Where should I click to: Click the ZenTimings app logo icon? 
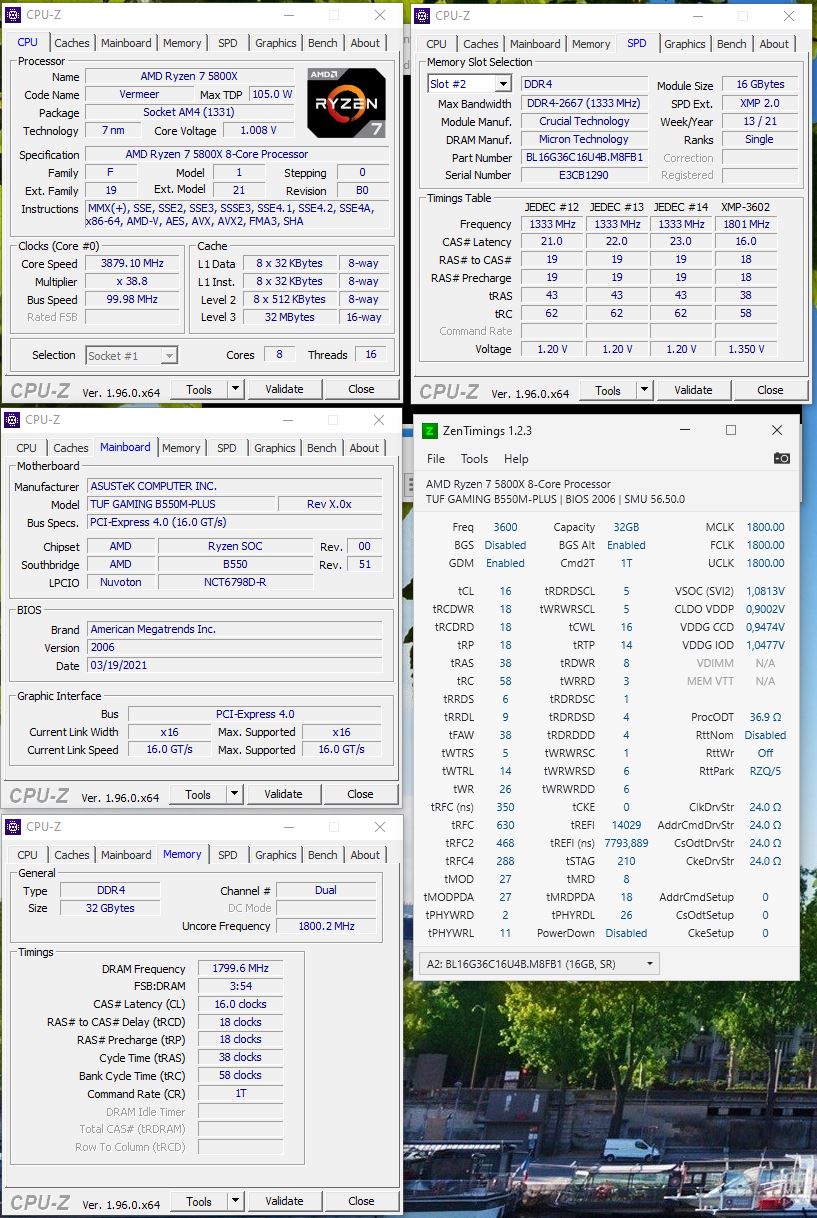(430, 431)
